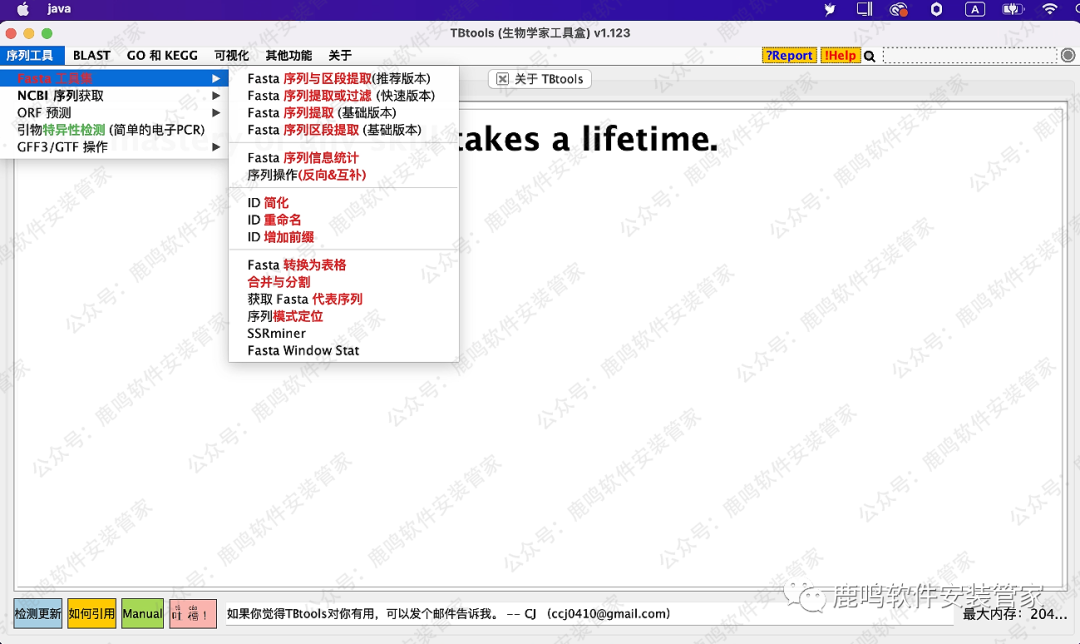Click the search input field
The width and height of the screenshot is (1080, 644).
[969, 56]
